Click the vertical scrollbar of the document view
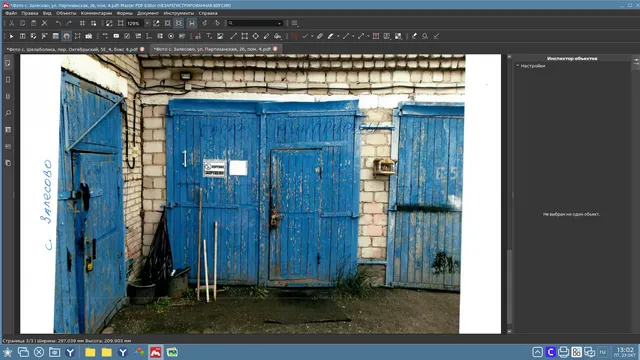Image resolution: width=640 pixels, height=360 pixels. click(509, 194)
